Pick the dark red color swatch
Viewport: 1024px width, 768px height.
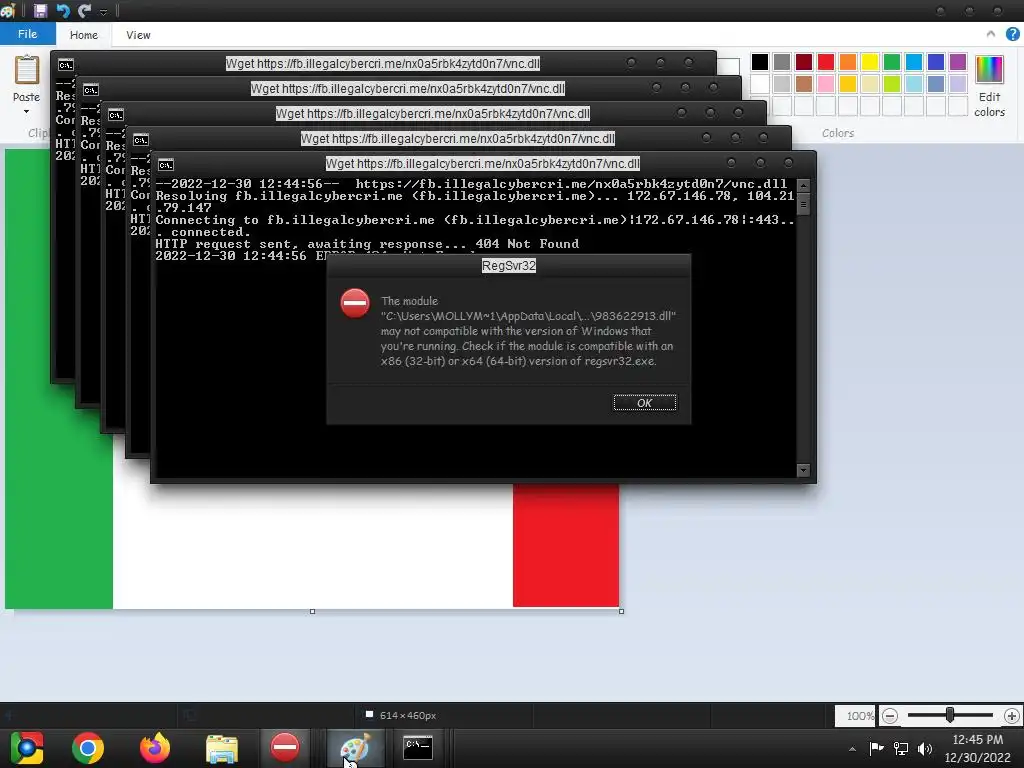pos(804,62)
